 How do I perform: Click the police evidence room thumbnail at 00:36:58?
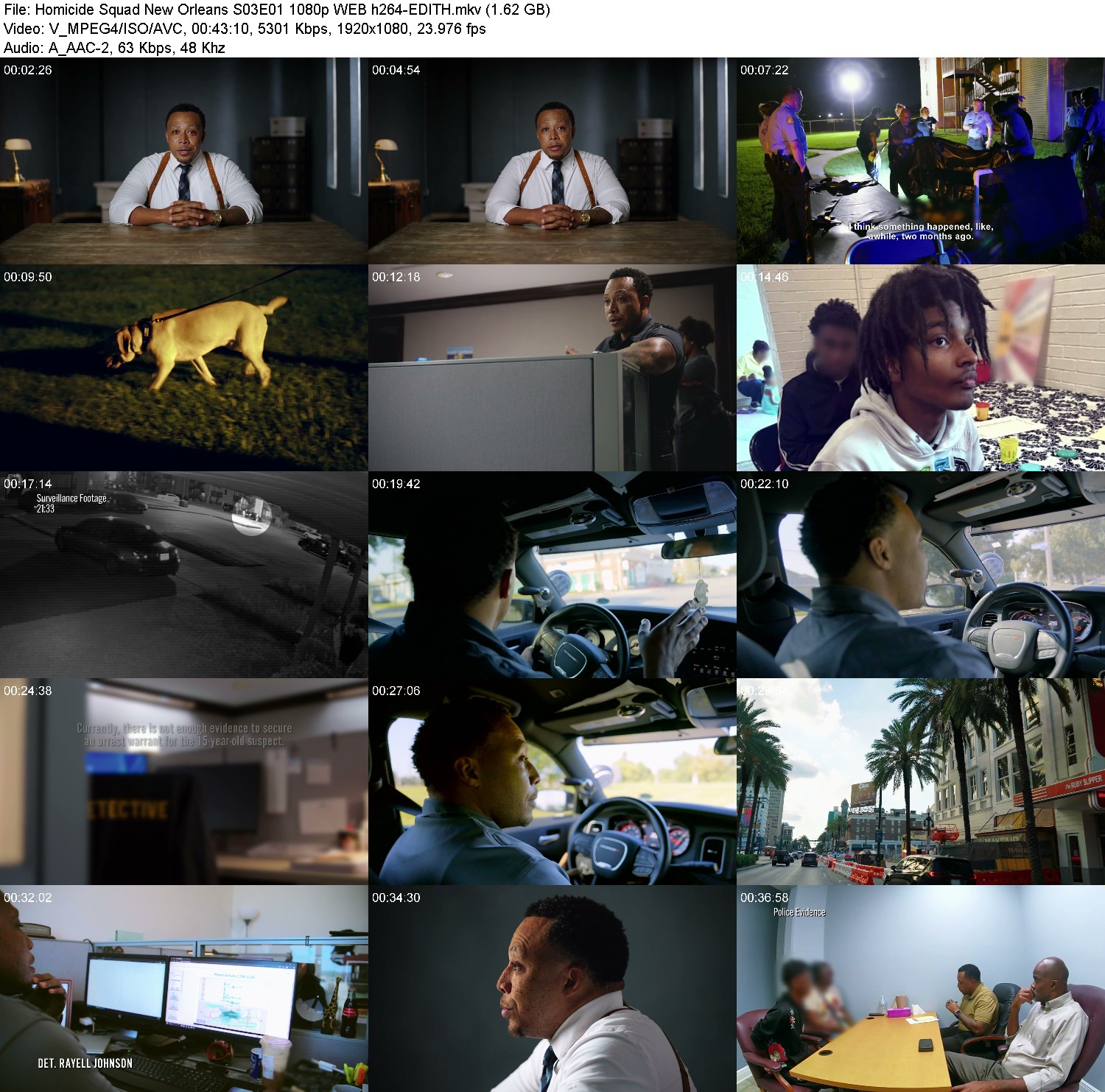coord(921,989)
